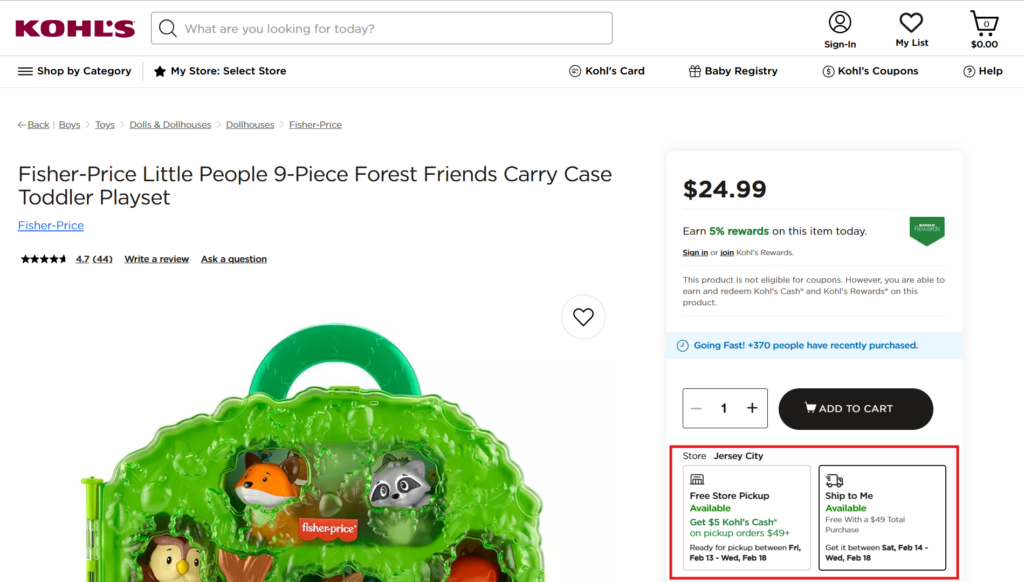This screenshot has height=582, width=1024.
Task: Open the shopping cart icon
Action: coord(984,23)
